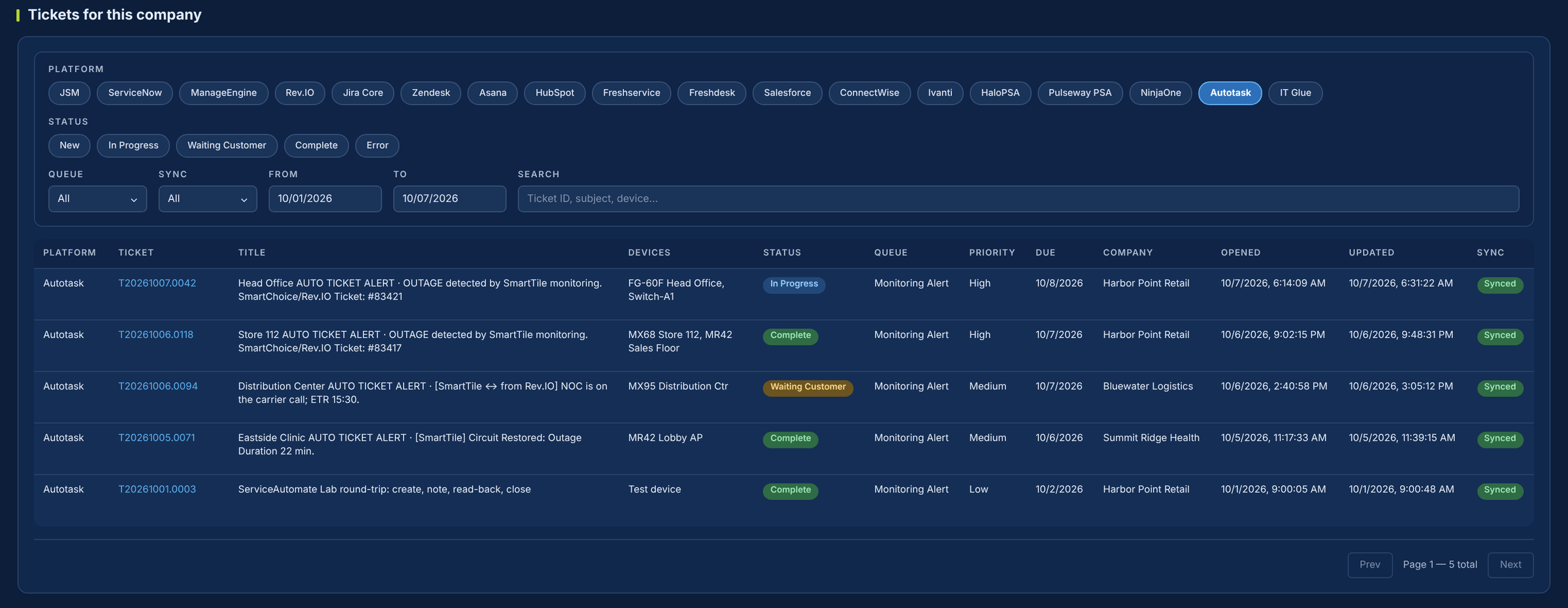Choose the Salesforce platform filter
The image size is (1568, 608).
787,93
